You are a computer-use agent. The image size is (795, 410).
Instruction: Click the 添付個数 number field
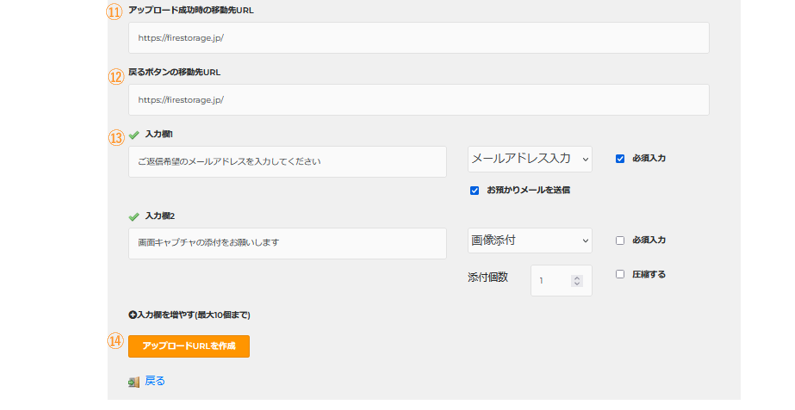561,280
